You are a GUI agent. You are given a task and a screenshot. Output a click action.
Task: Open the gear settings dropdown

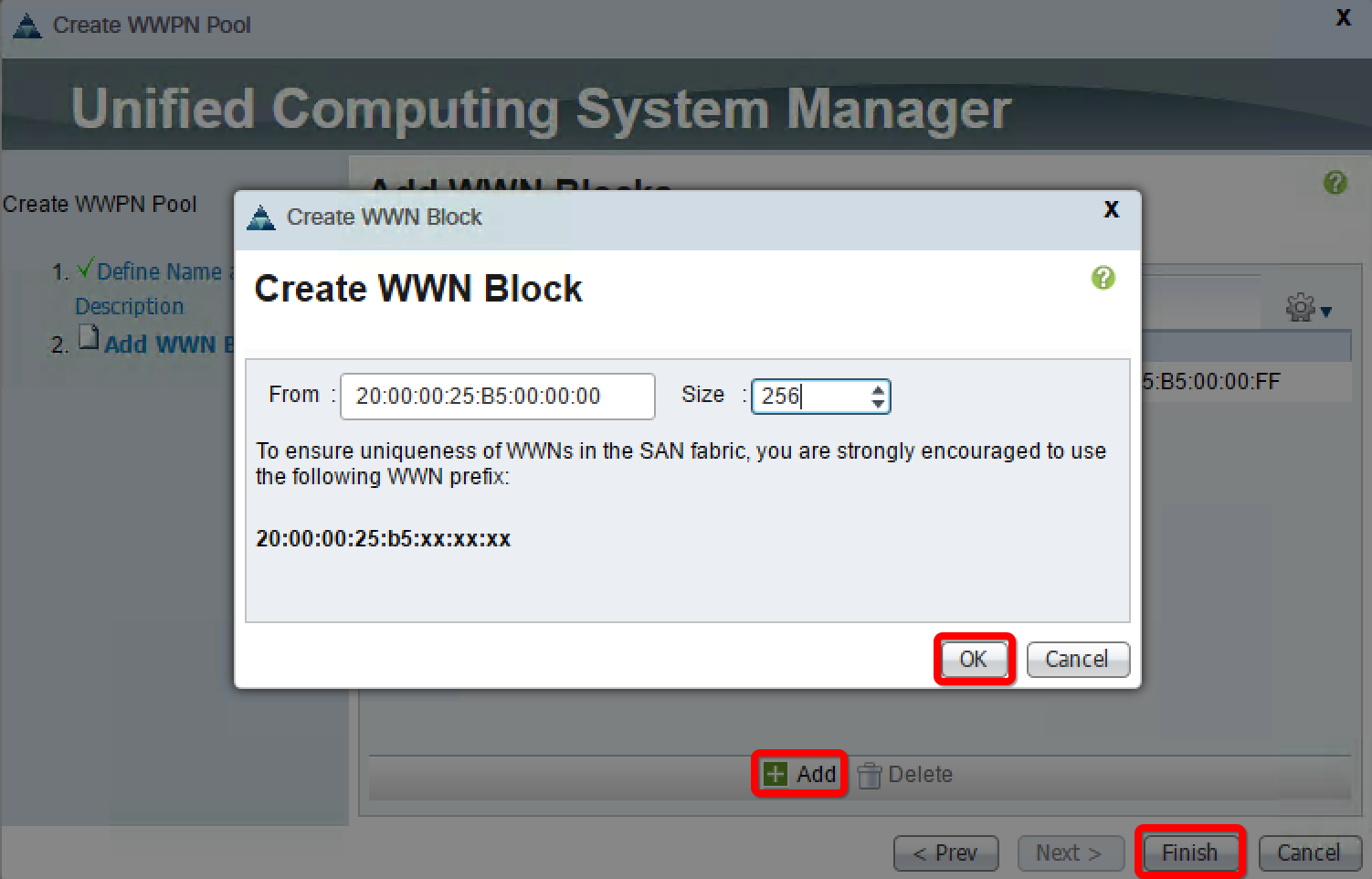[1308, 308]
